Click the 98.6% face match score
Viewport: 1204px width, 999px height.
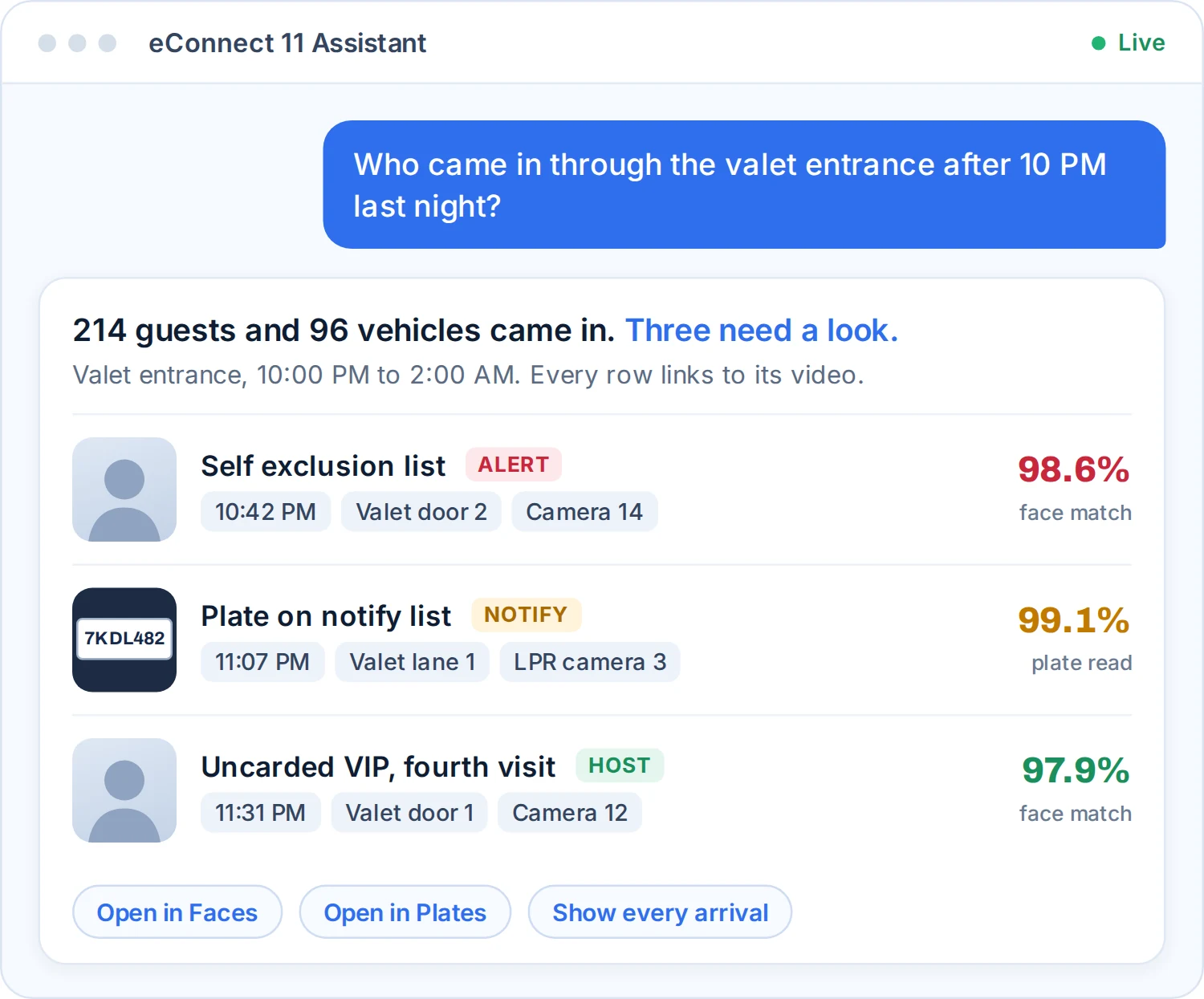point(1074,469)
